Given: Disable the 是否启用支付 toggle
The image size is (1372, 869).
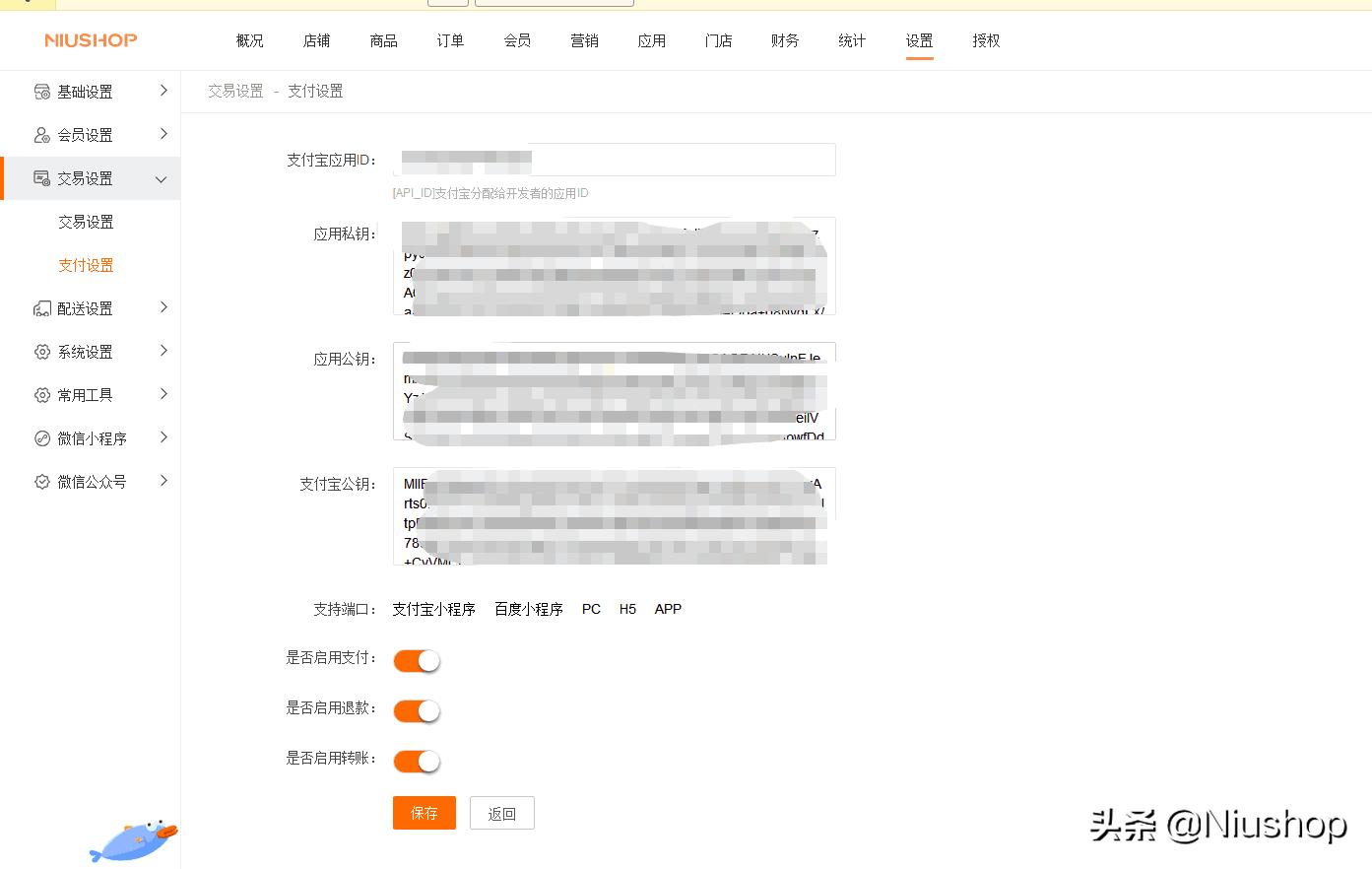Looking at the screenshot, I should coord(416,660).
